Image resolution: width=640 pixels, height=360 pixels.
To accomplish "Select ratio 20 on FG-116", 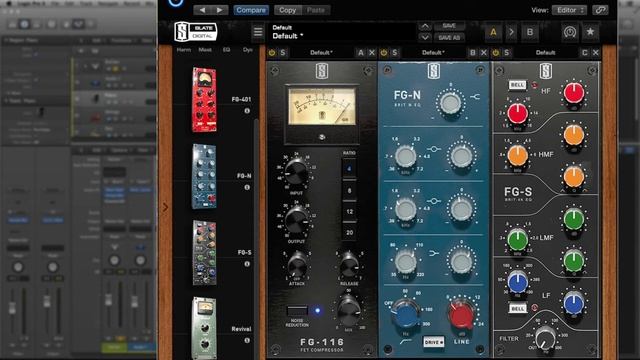I will point(349,233).
